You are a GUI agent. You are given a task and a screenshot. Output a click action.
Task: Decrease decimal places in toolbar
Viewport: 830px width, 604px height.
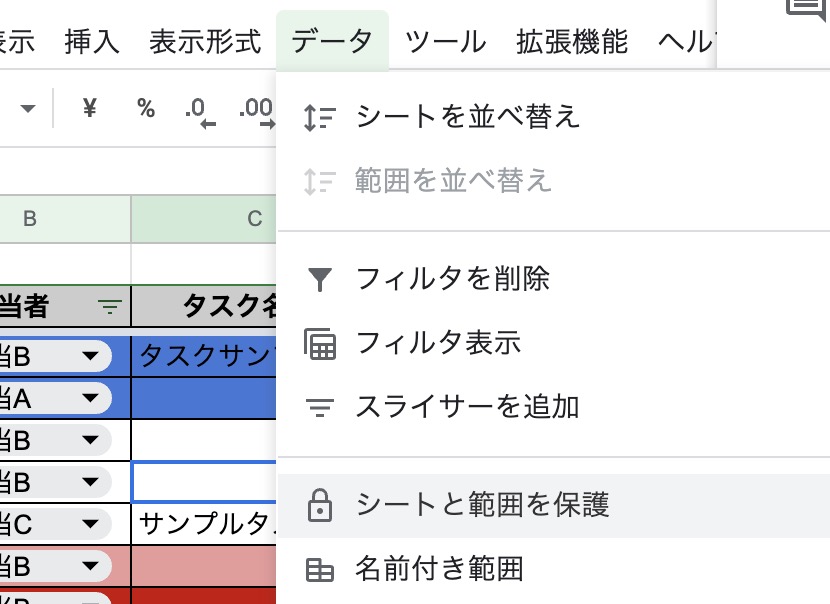pyautogui.click(x=200, y=110)
